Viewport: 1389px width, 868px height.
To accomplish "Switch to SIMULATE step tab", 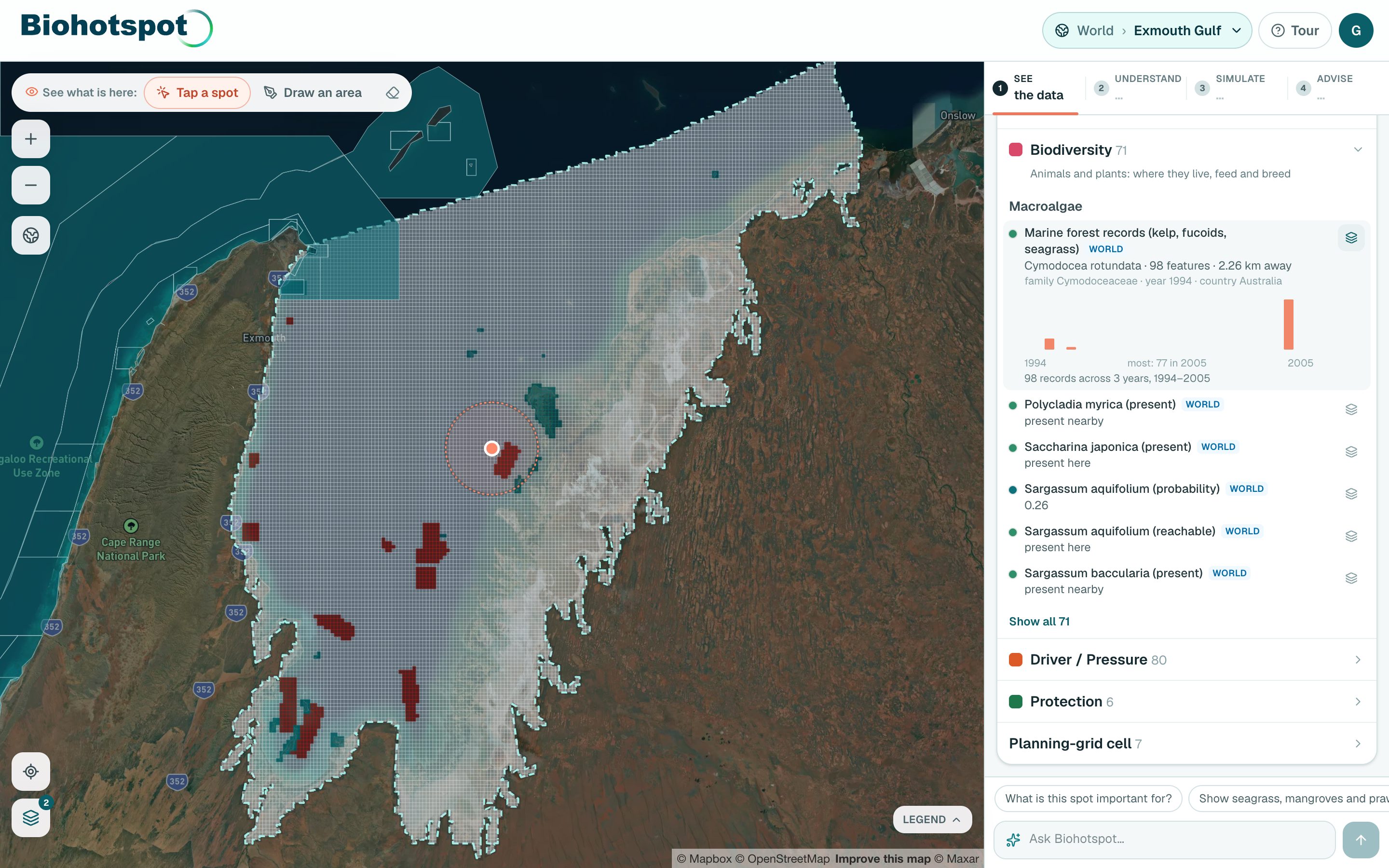I will tap(1230, 88).
